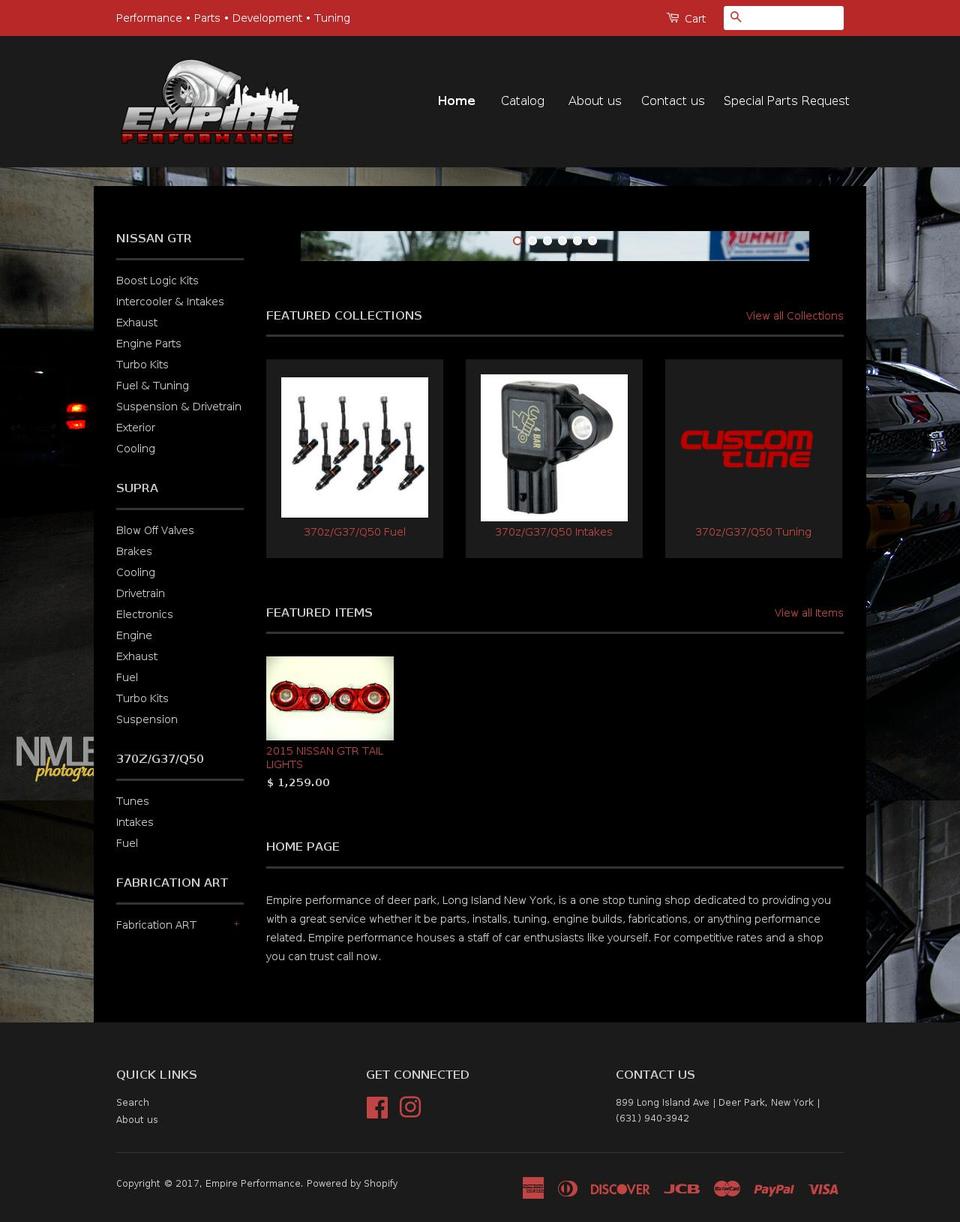Click the Cart text link
The image size is (960, 1222).
click(x=695, y=19)
